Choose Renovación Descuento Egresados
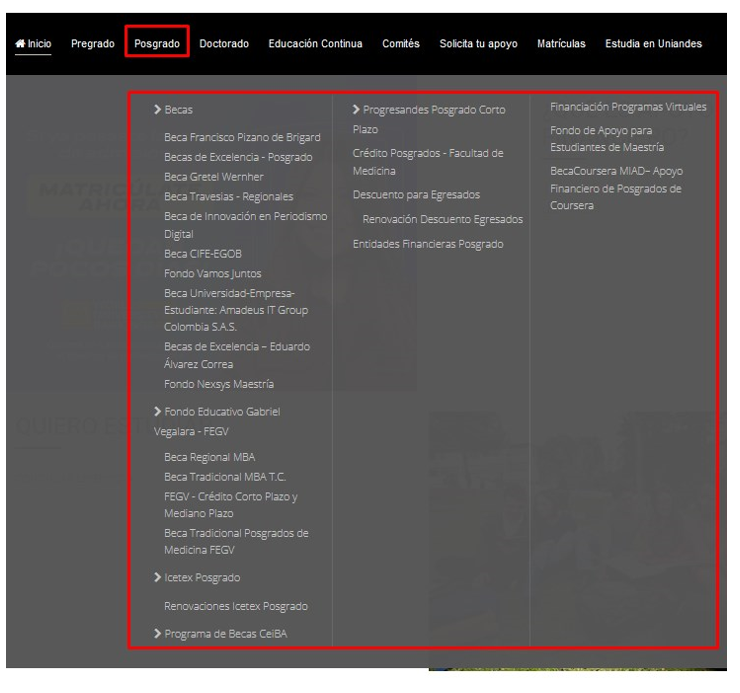This screenshot has height=693, width=740. point(442,220)
